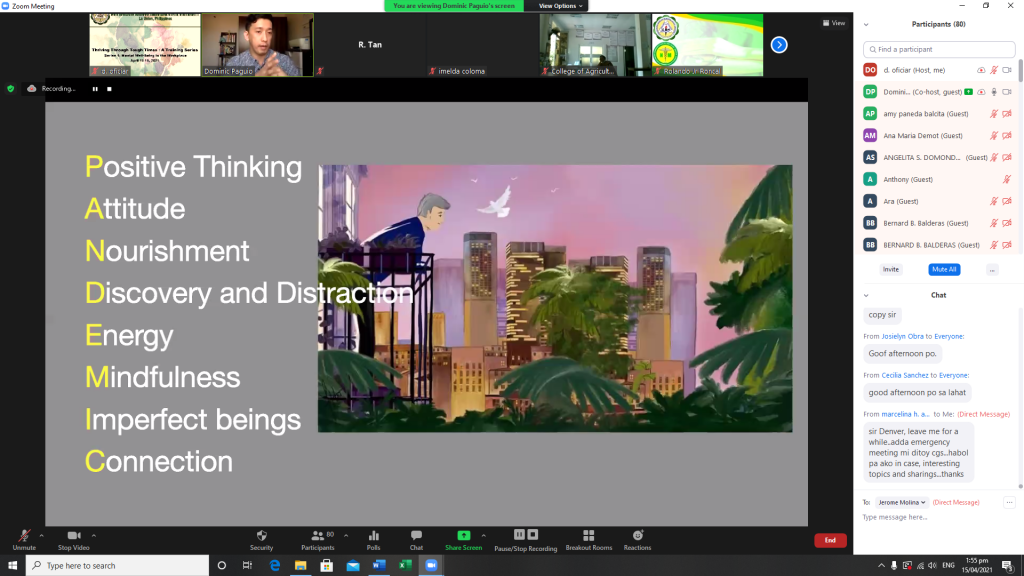Image resolution: width=1024 pixels, height=576 pixels.
Task: Click Windows taskbar search box
Action: tap(118, 566)
